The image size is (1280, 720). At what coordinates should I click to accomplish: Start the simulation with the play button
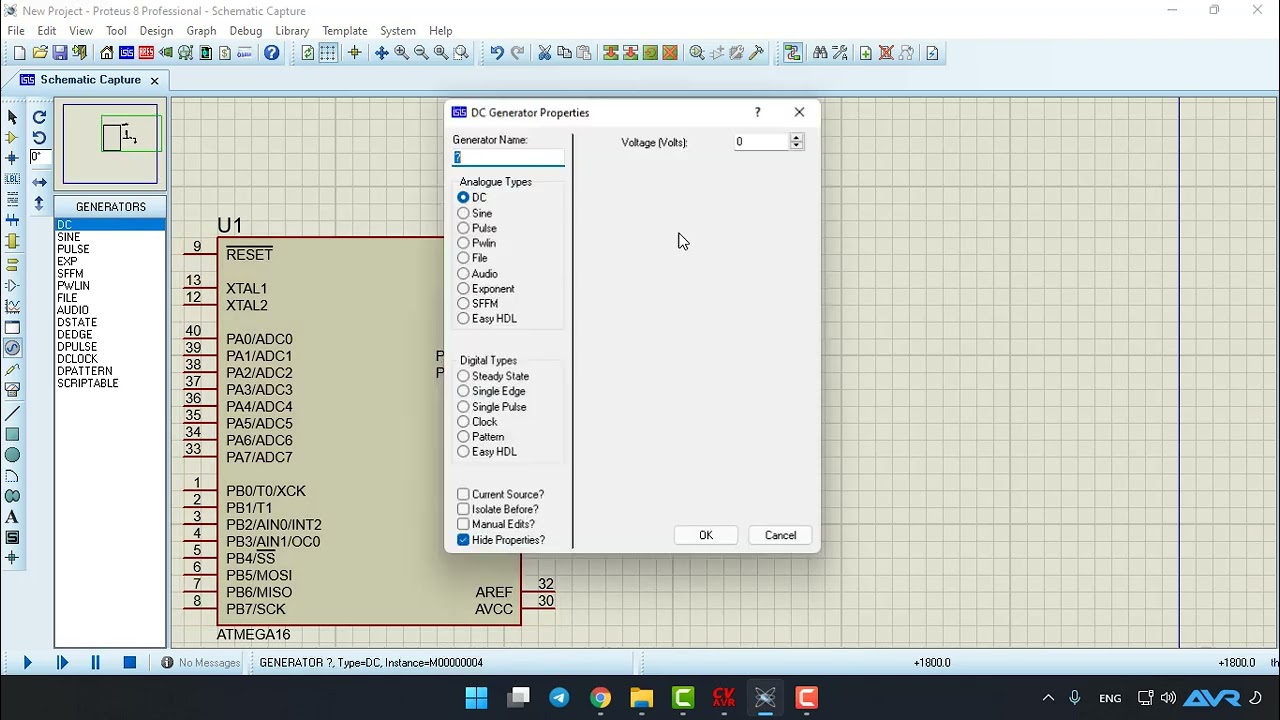click(x=27, y=662)
